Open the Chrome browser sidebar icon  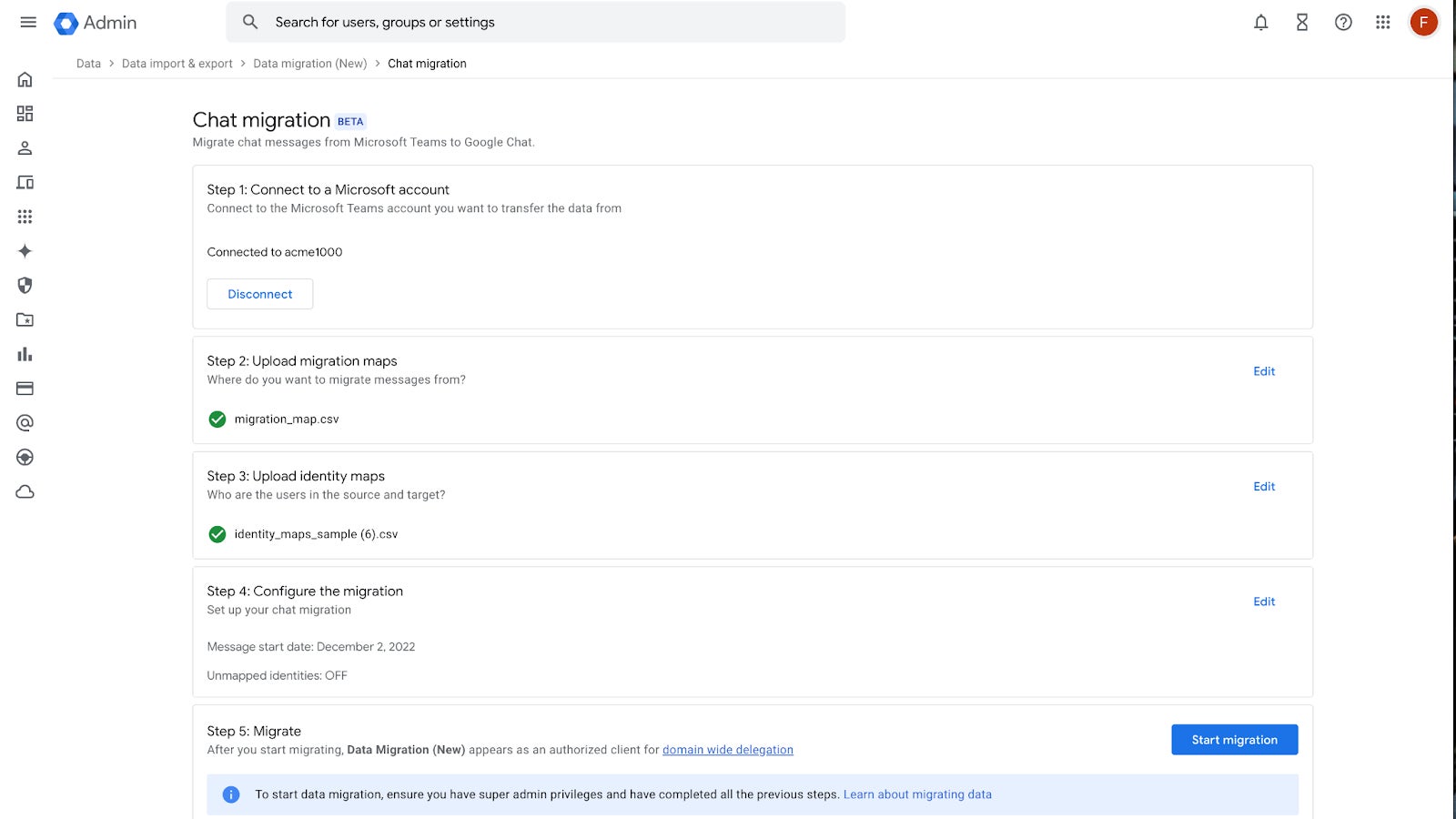tap(25, 457)
